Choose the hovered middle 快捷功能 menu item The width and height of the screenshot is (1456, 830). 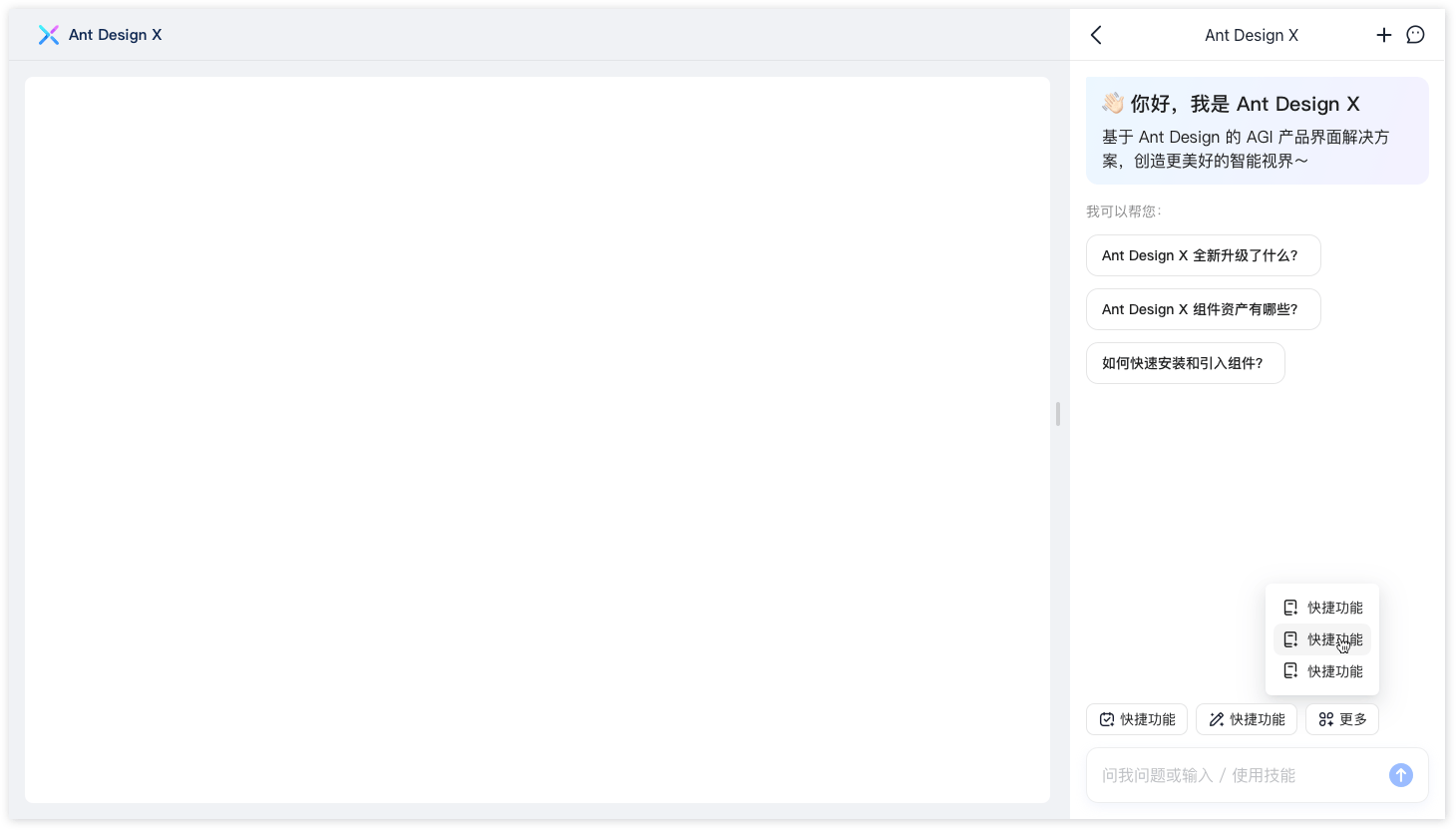(x=1322, y=639)
